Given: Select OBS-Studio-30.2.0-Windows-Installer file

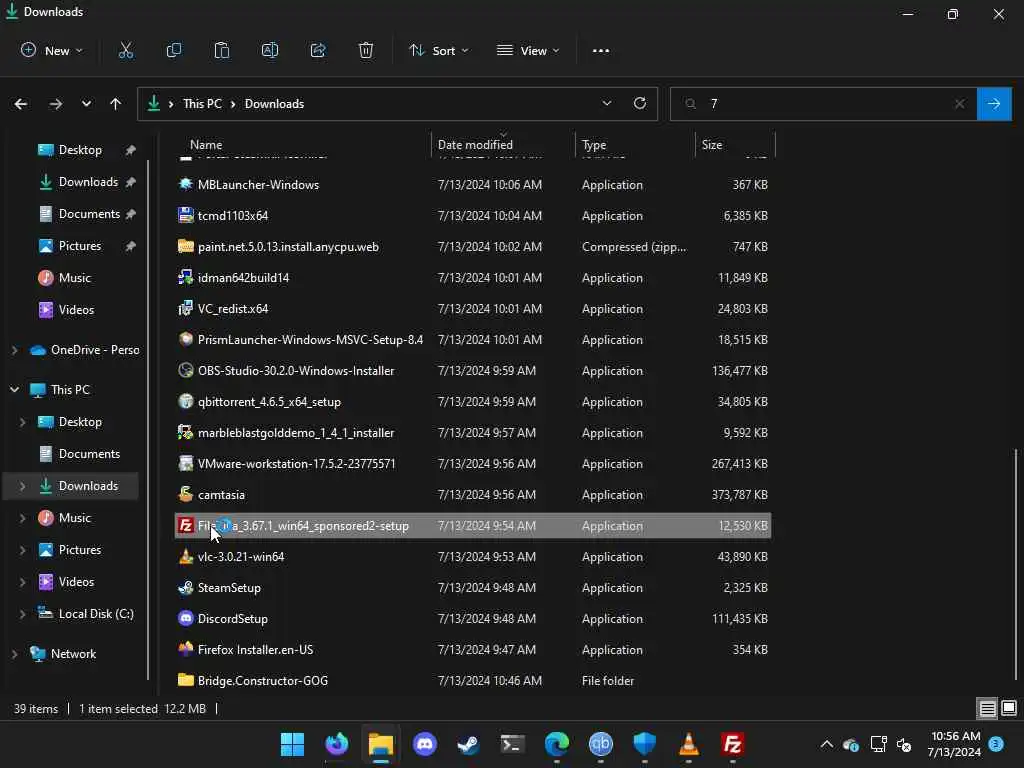Looking at the screenshot, I should point(473,371).
